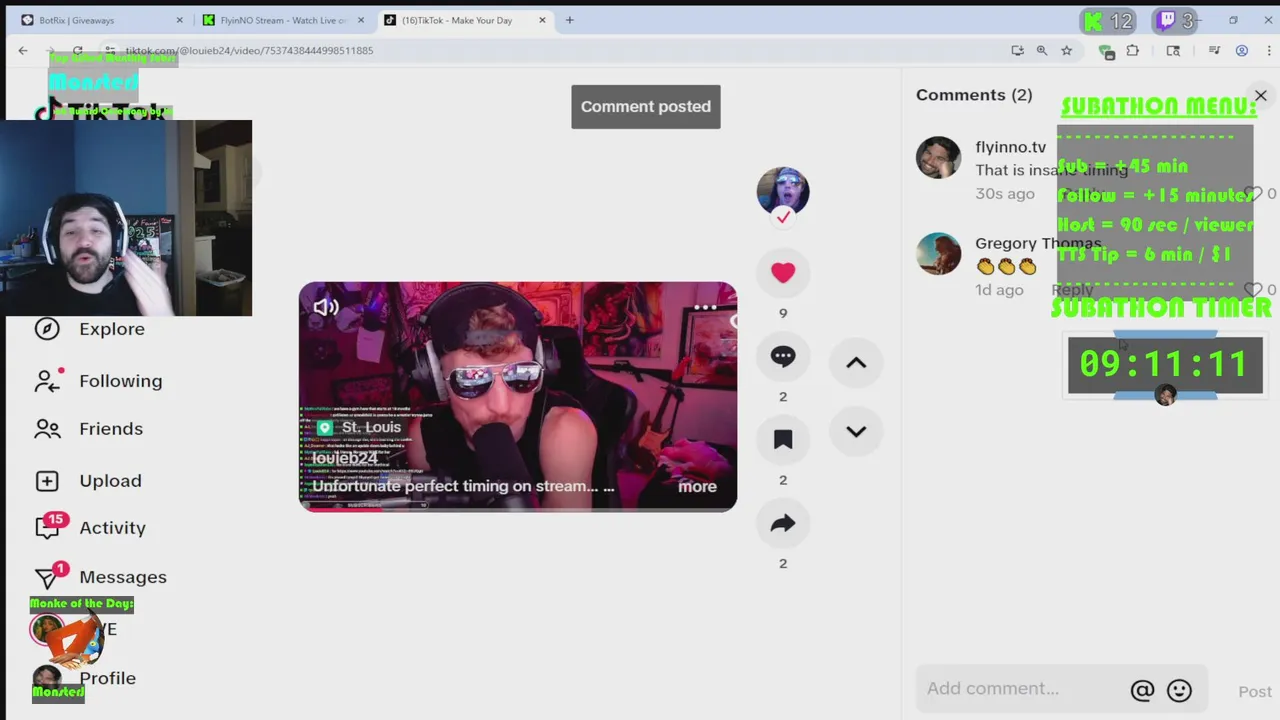This screenshot has width=1280, height=720.
Task: Post the comment with Post button
Action: (1255, 691)
